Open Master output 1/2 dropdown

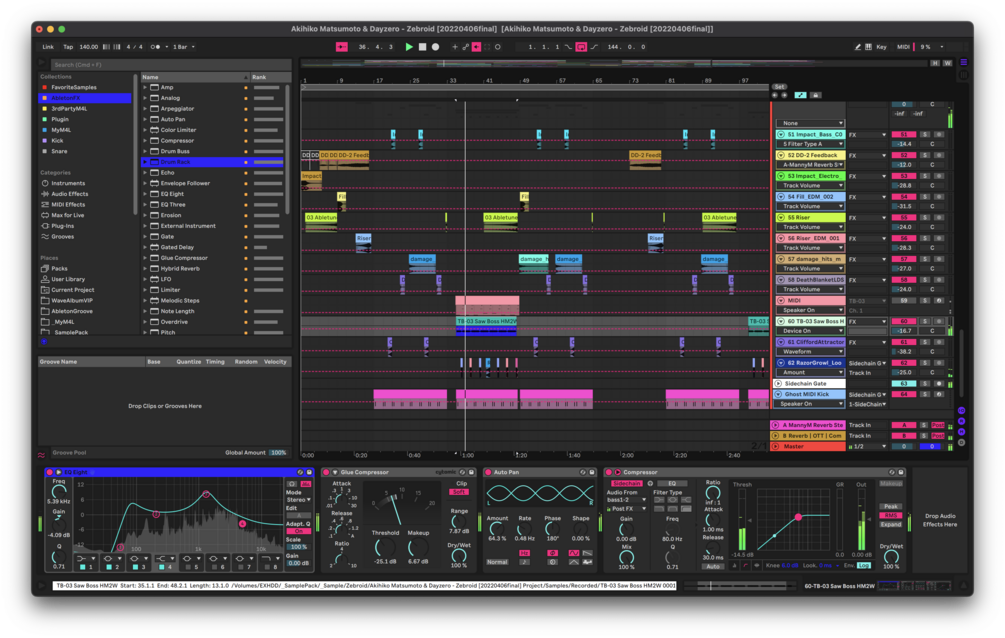pos(867,446)
